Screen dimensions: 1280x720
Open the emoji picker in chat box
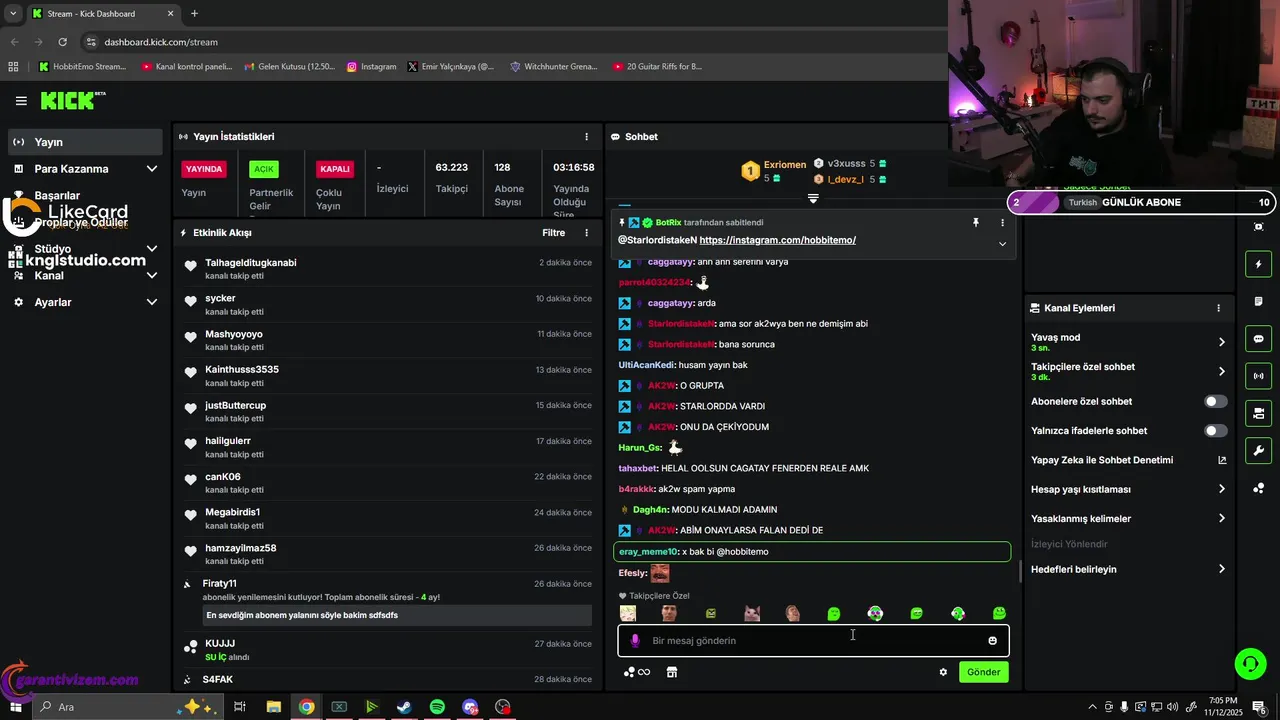(992, 641)
